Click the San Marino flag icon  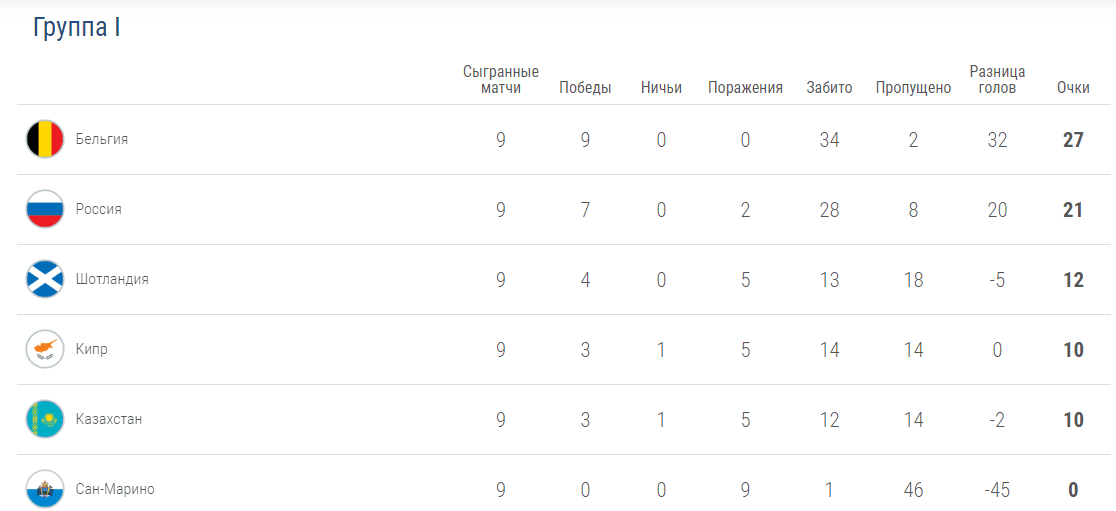pos(45,490)
